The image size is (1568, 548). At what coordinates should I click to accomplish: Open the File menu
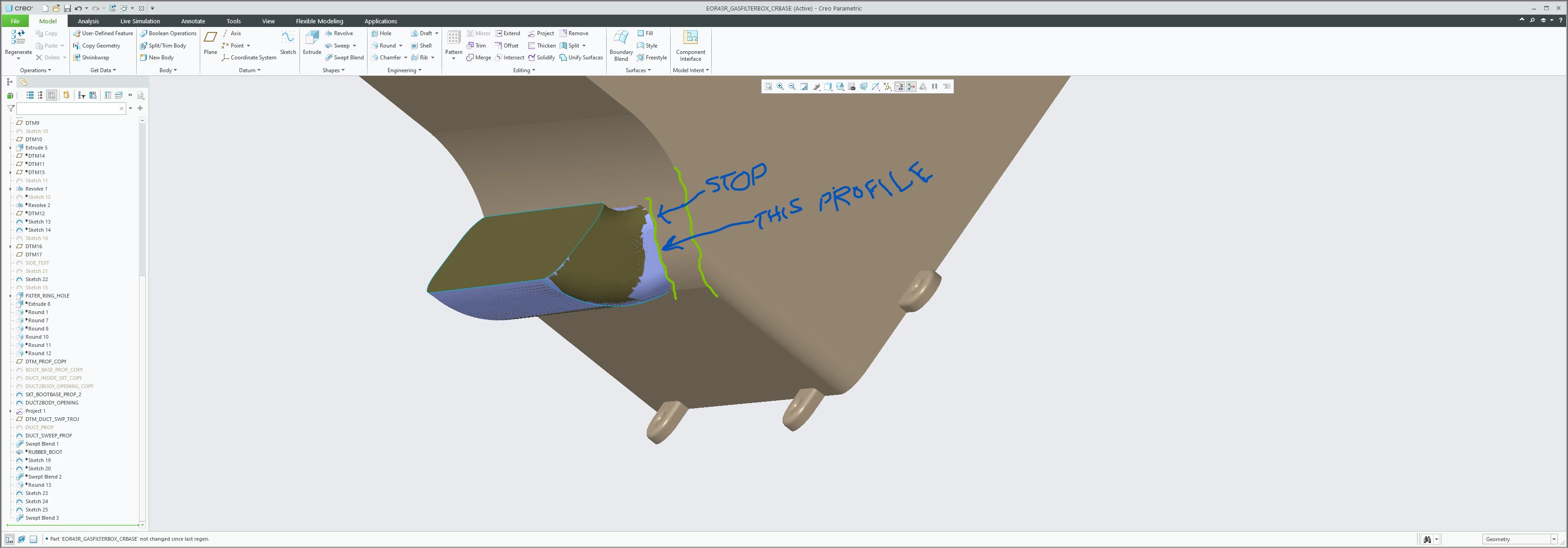coord(15,21)
